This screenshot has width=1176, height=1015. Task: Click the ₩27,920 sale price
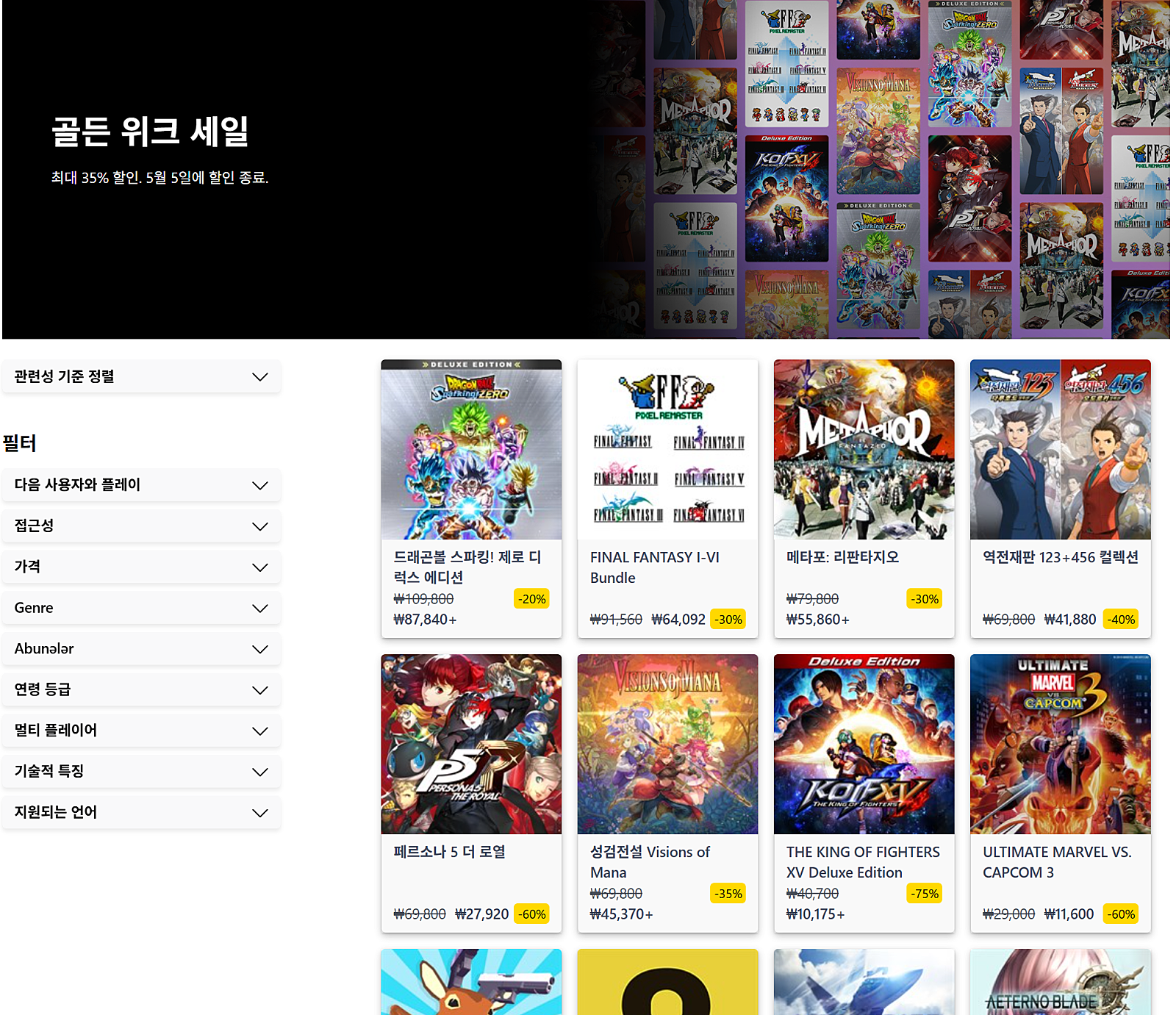click(x=482, y=914)
